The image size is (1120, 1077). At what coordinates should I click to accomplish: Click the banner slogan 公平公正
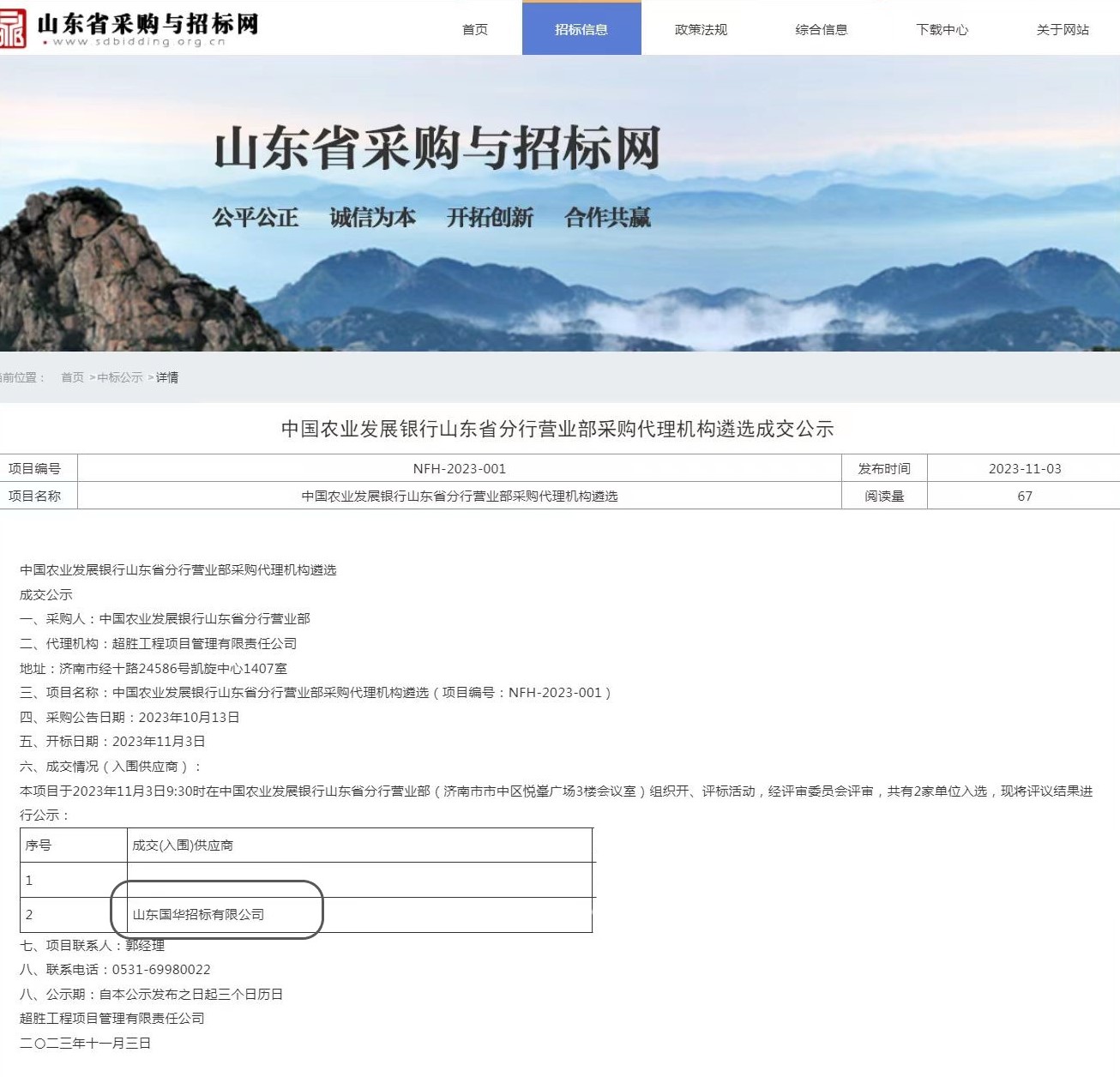coord(256,218)
